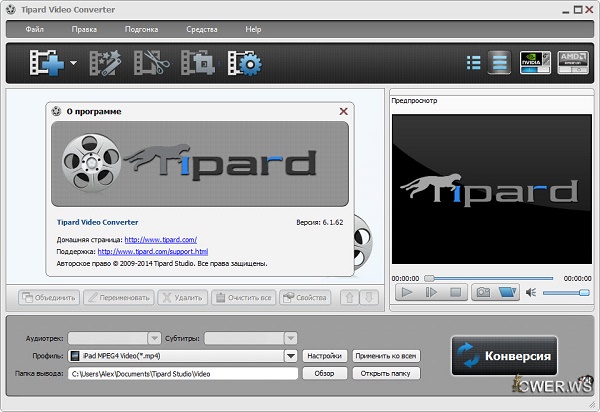Open the clip trimming scissors tool
The width and height of the screenshot is (600, 412).
tap(150, 64)
